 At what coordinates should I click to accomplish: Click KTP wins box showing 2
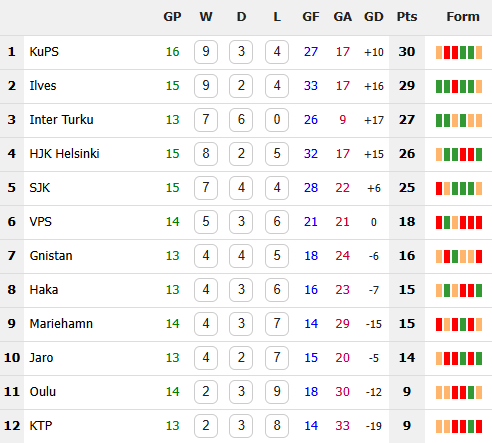pyautogui.click(x=206, y=426)
